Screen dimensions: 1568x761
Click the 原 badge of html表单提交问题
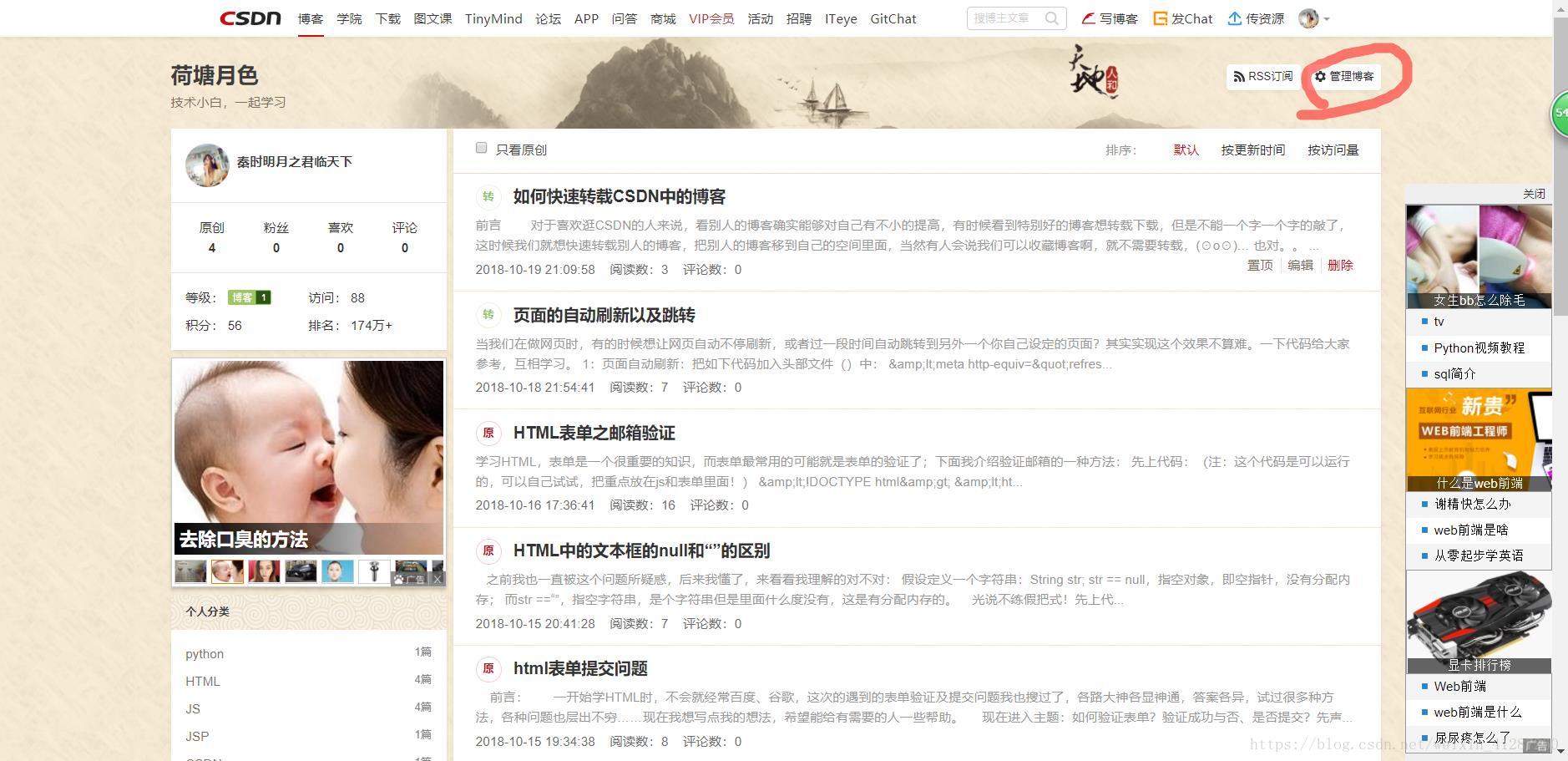(x=488, y=668)
